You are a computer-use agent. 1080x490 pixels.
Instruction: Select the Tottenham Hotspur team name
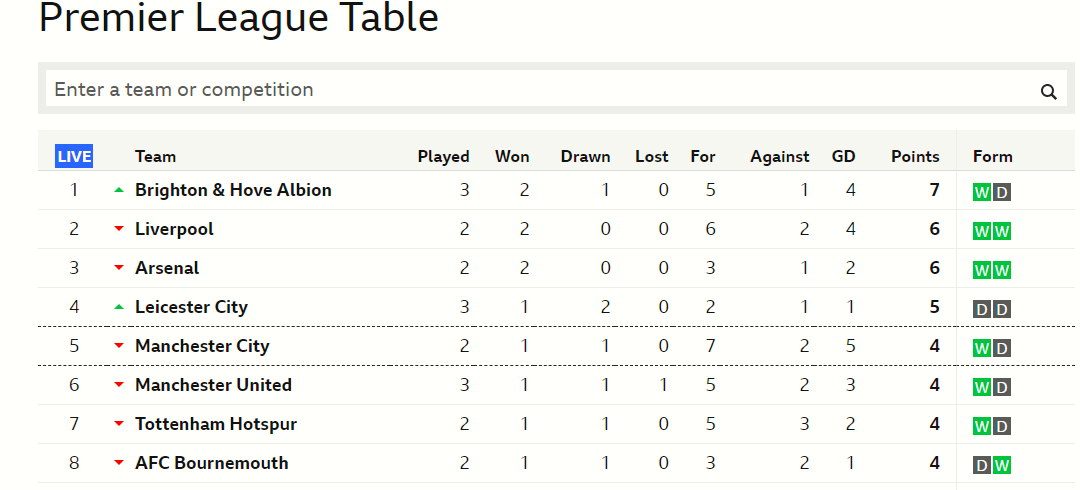(216, 424)
